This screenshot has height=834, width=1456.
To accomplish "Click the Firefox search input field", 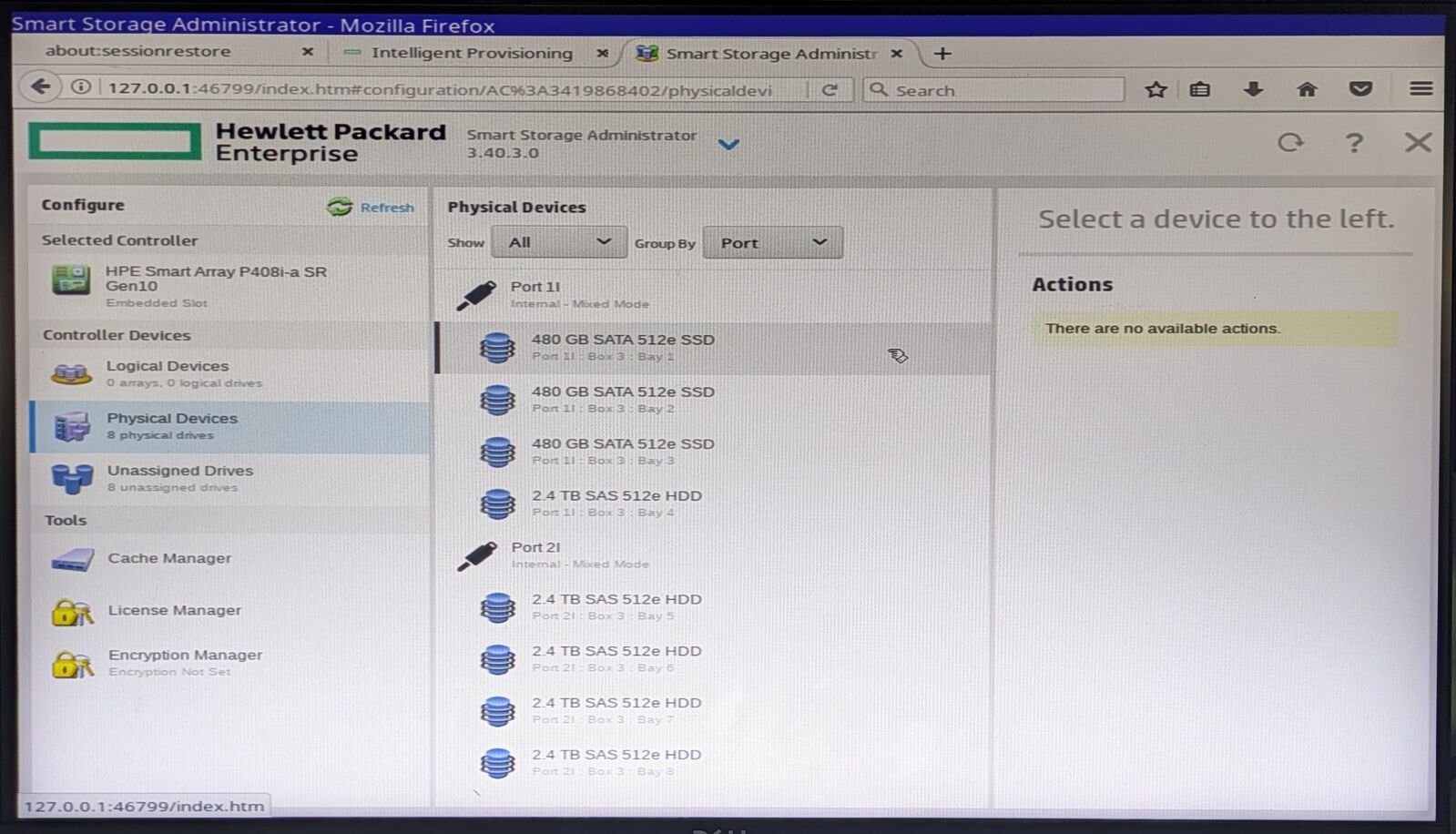I will (x=1002, y=90).
